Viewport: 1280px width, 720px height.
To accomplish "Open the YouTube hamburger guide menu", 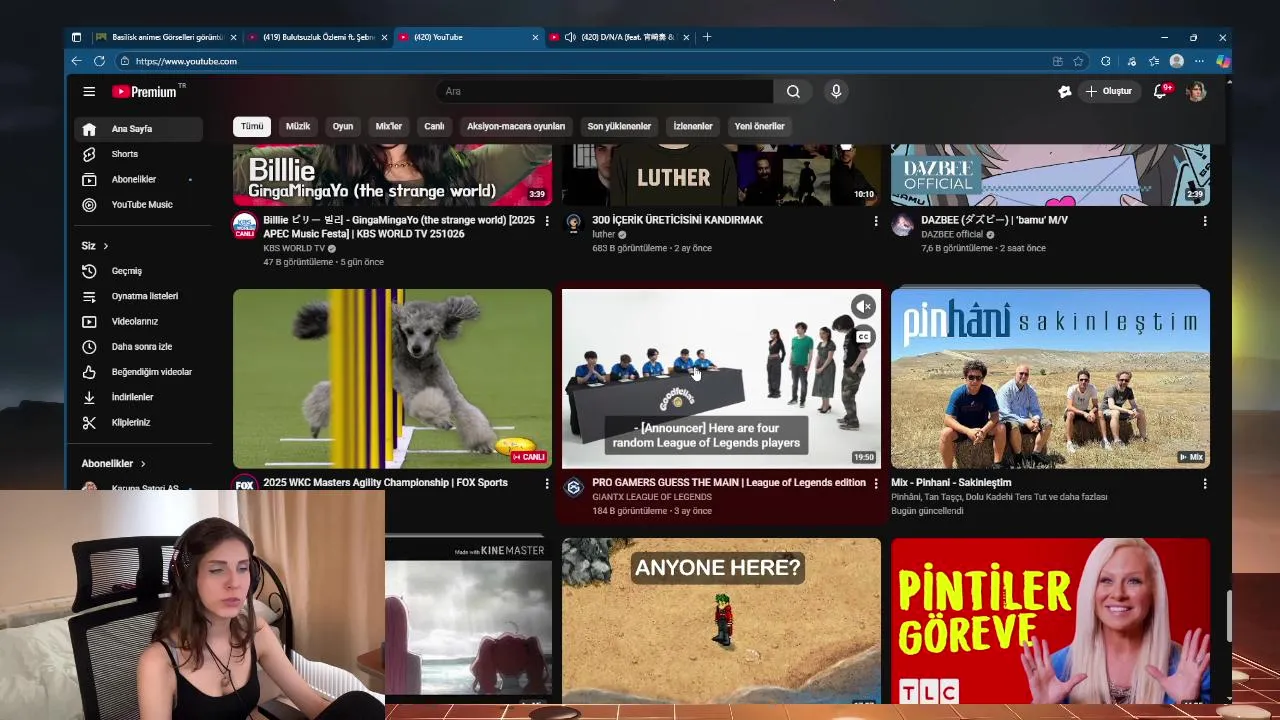I will tap(89, 91).
